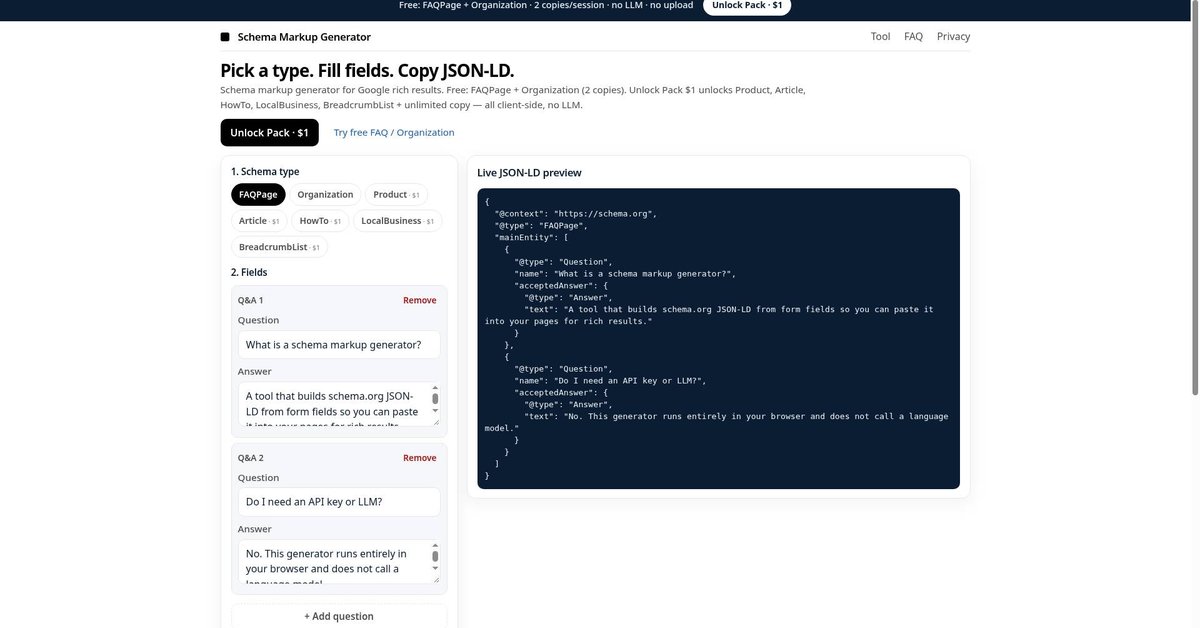Focus the Q&A 1 Answer textarea

339,404
